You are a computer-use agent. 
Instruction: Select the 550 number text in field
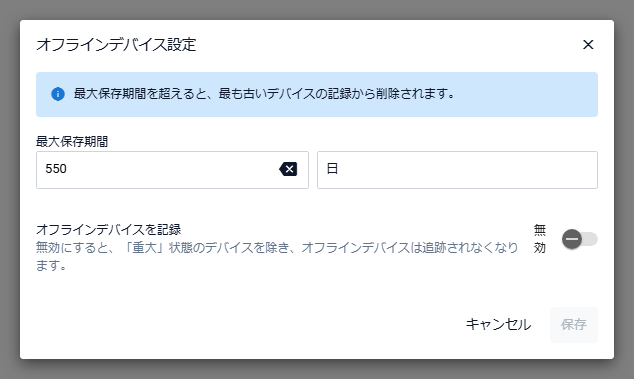click(x=56, y=169)
